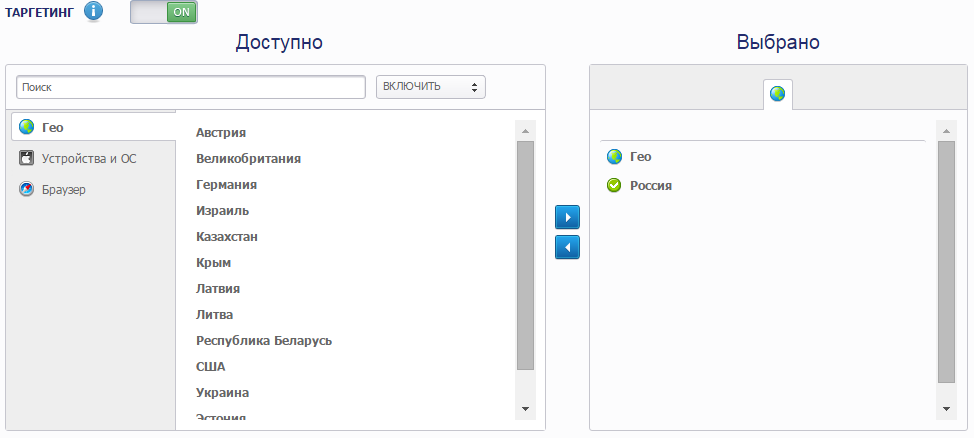This screenshot has width=974, height=438.
Task: Click the globe icon beside Гео in selected list
Action: 614,157
